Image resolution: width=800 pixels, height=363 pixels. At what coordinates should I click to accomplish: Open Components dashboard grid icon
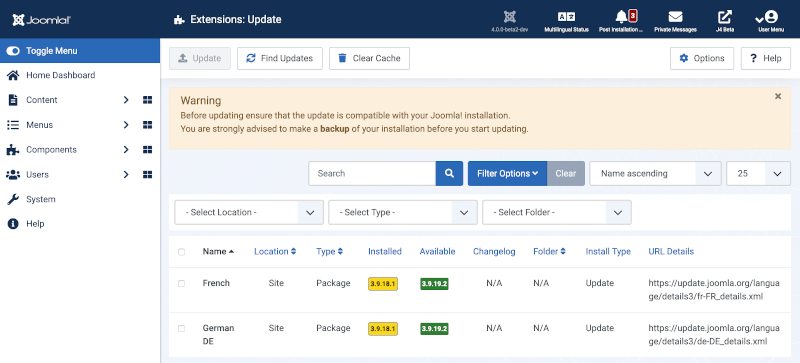147,150
